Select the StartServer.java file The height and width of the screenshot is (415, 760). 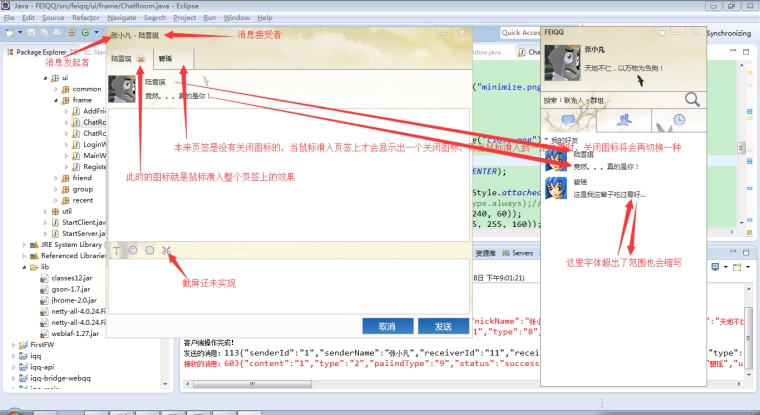[83, 234]
